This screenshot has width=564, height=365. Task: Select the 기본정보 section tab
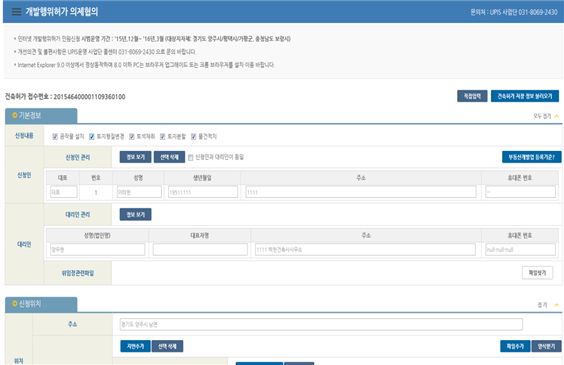41,115
